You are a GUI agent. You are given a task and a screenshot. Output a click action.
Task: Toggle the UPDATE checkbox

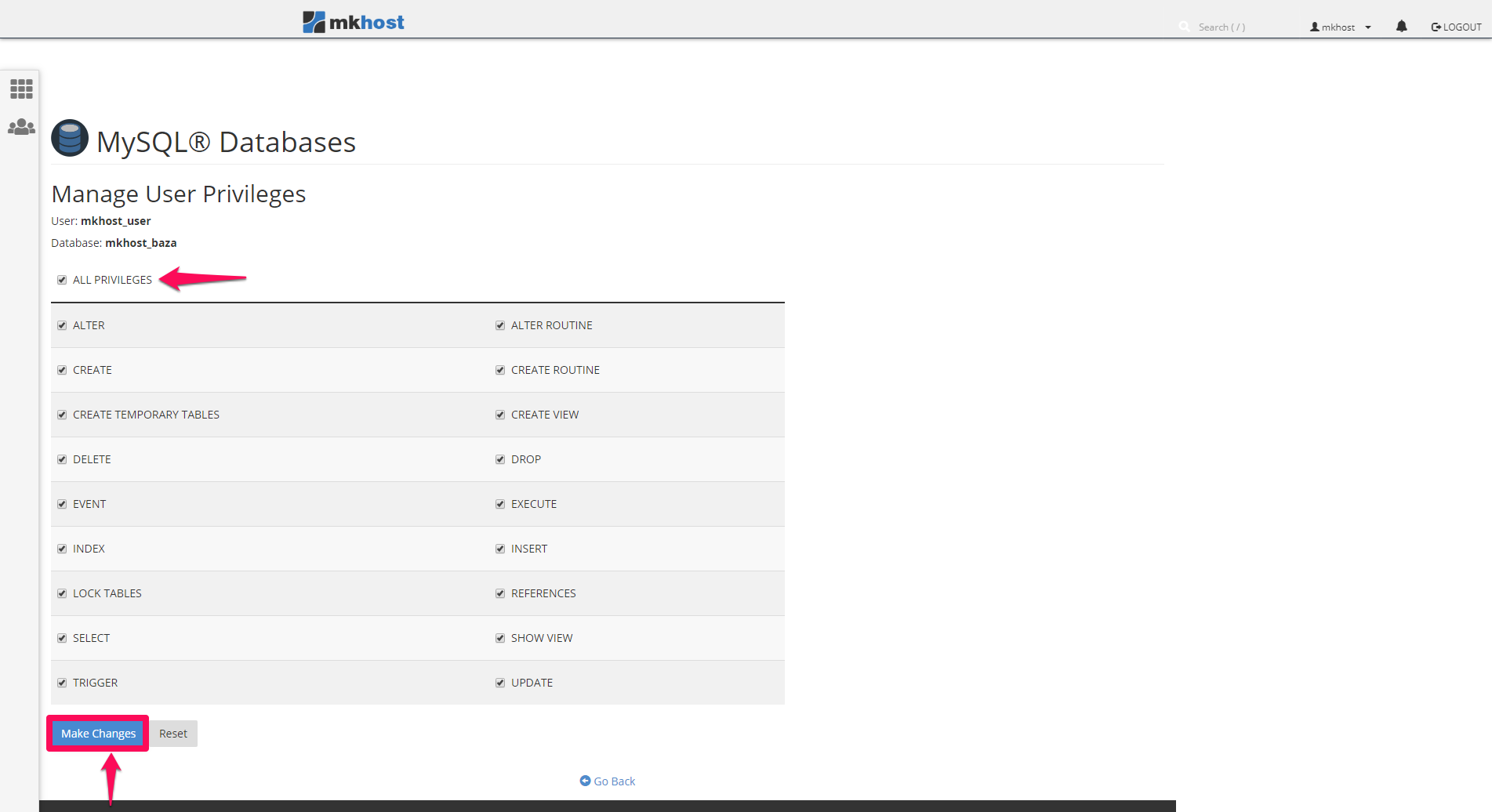(500, 683)
